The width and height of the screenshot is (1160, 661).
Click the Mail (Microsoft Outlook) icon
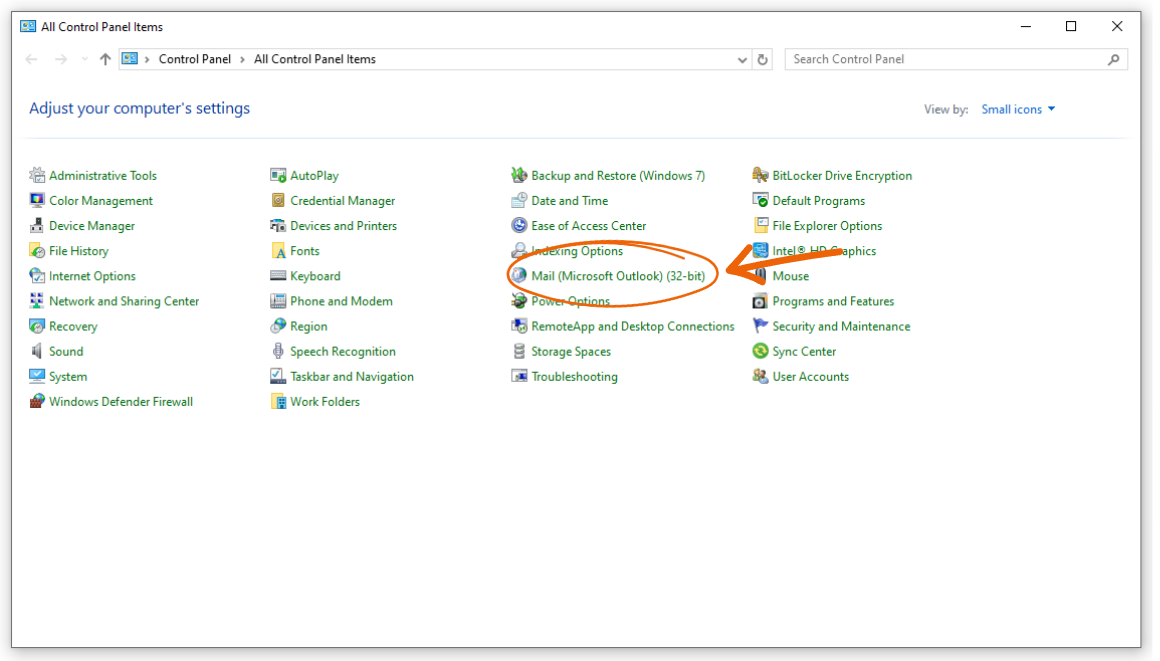(519, 276)
